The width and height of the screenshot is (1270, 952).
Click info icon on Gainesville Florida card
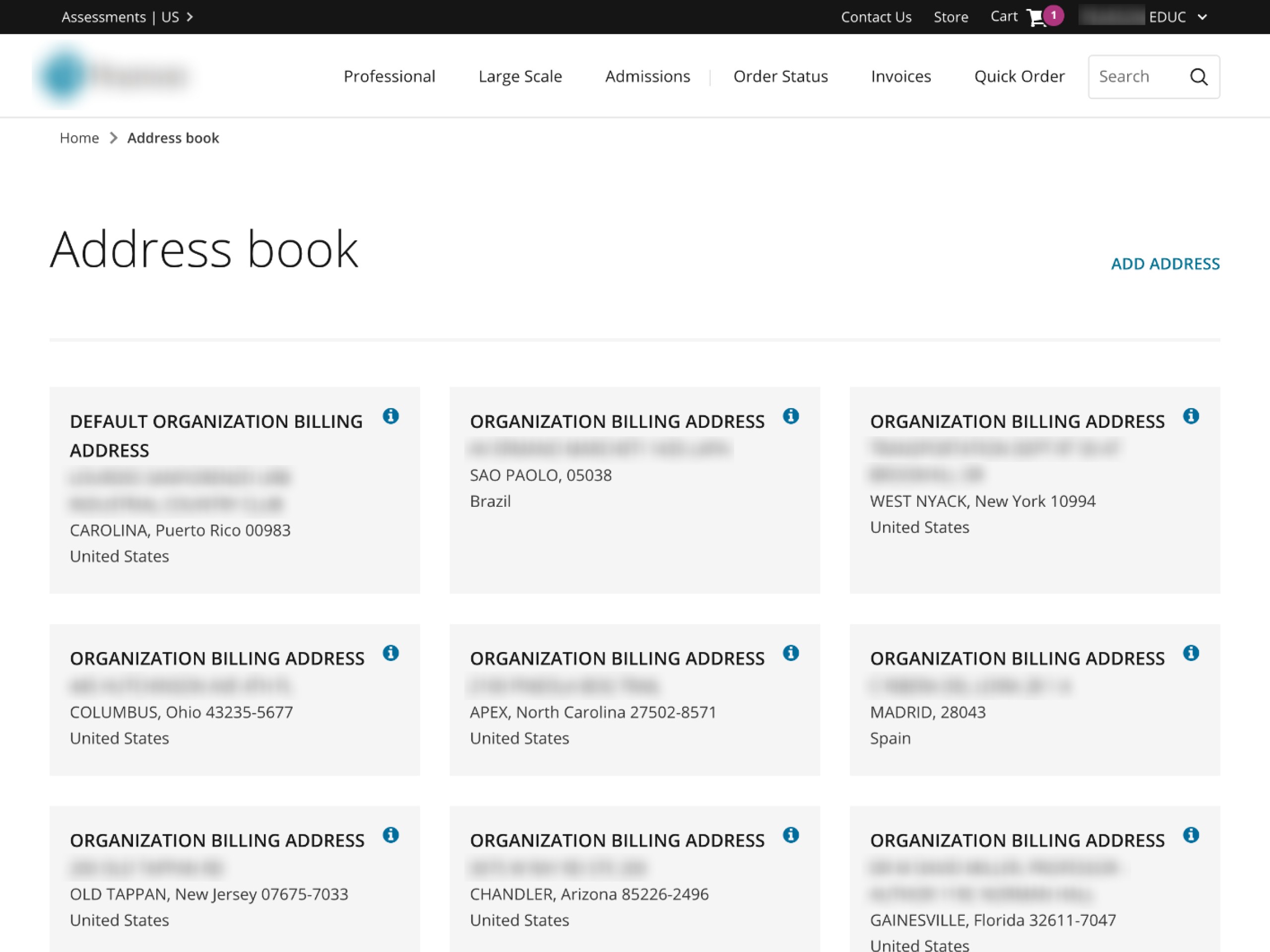[1191, 835]
